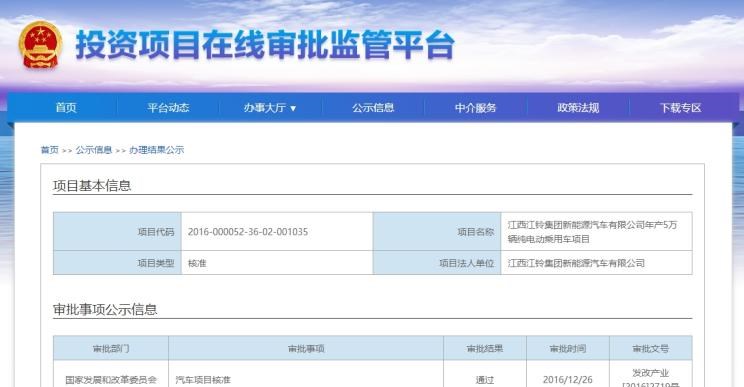744x387 pixels.
Task: Click the national emblem logo
Action: tap(40, 45)
